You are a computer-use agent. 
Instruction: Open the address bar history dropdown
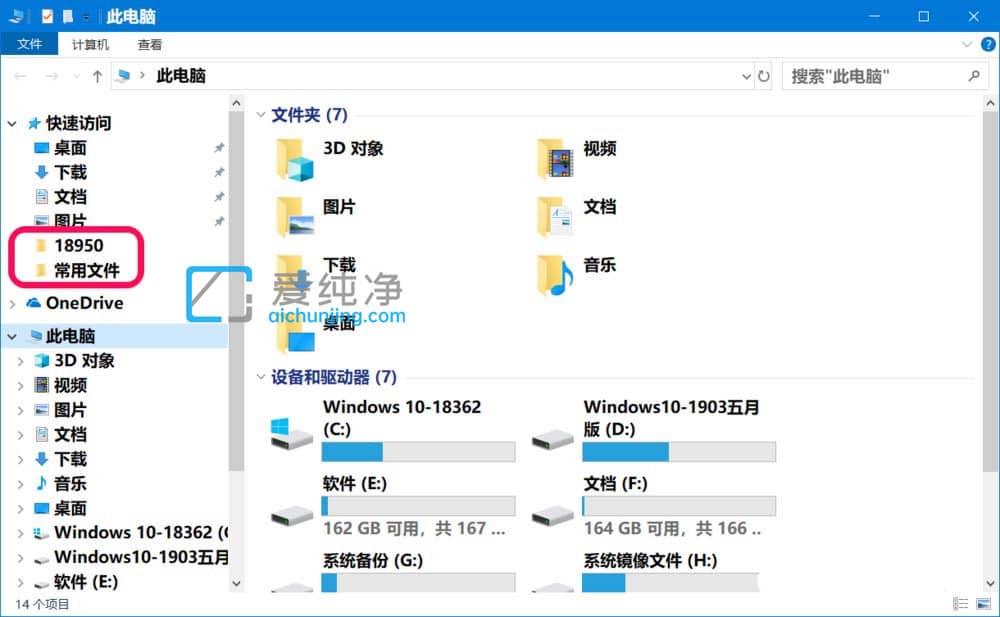pos(746,76)
